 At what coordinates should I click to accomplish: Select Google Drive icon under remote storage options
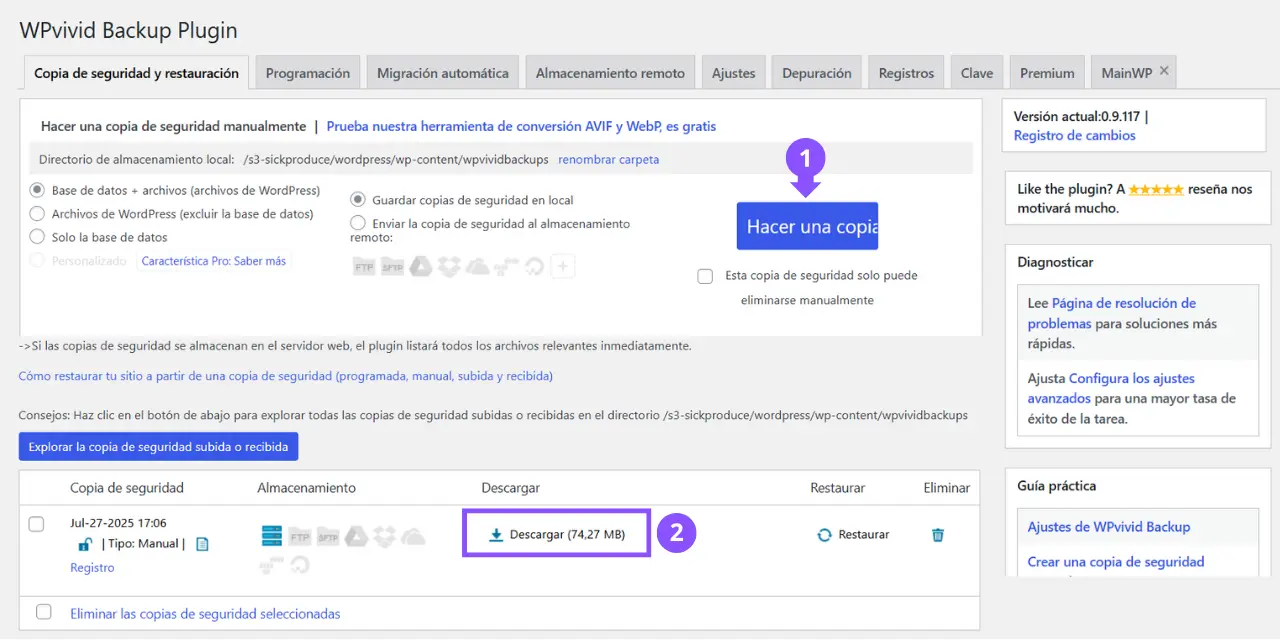421,267
